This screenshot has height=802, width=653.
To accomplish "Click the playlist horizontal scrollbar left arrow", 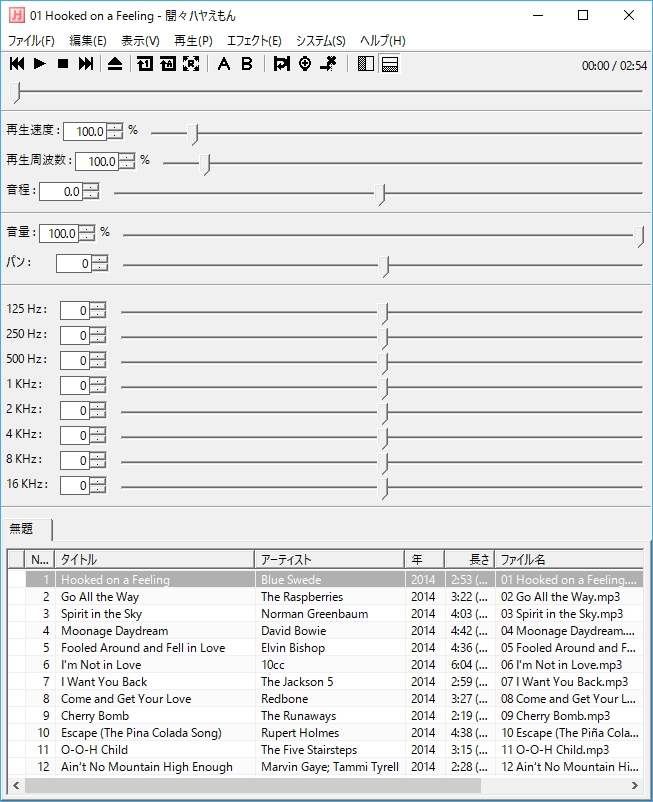I will point(16,785).
